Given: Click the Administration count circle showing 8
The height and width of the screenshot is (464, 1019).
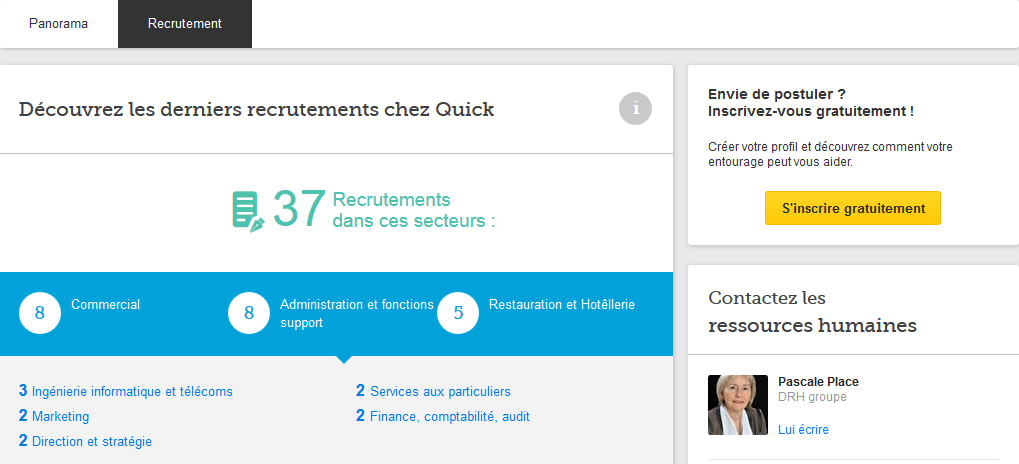Looking at the screenshot, I should 249,313.
